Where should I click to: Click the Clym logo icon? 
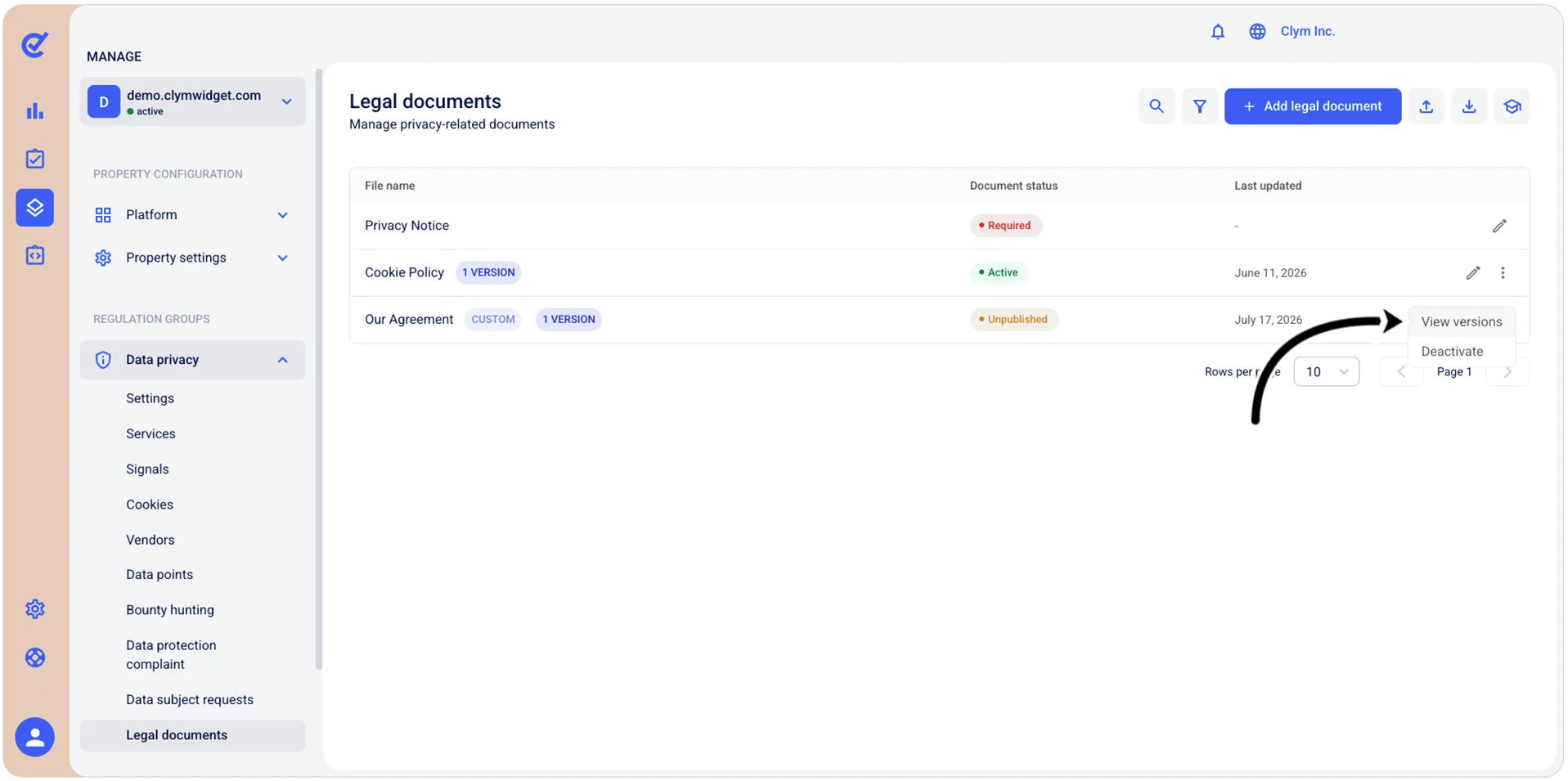(34, 44)
